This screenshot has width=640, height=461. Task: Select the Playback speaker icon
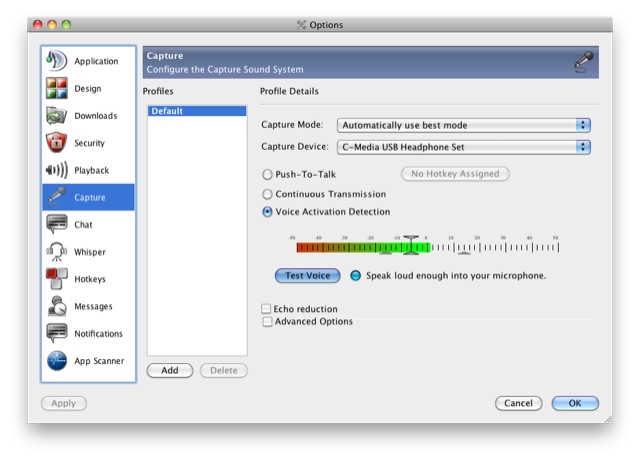coord(57,170)
